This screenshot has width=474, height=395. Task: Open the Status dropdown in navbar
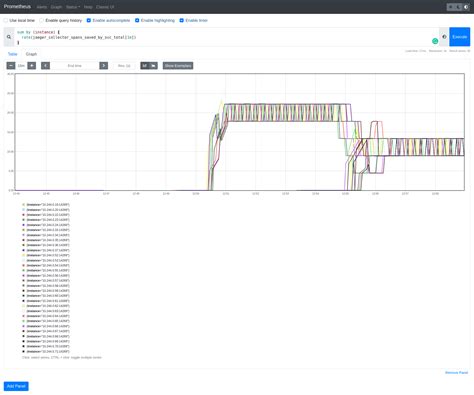tap(73, 7)
